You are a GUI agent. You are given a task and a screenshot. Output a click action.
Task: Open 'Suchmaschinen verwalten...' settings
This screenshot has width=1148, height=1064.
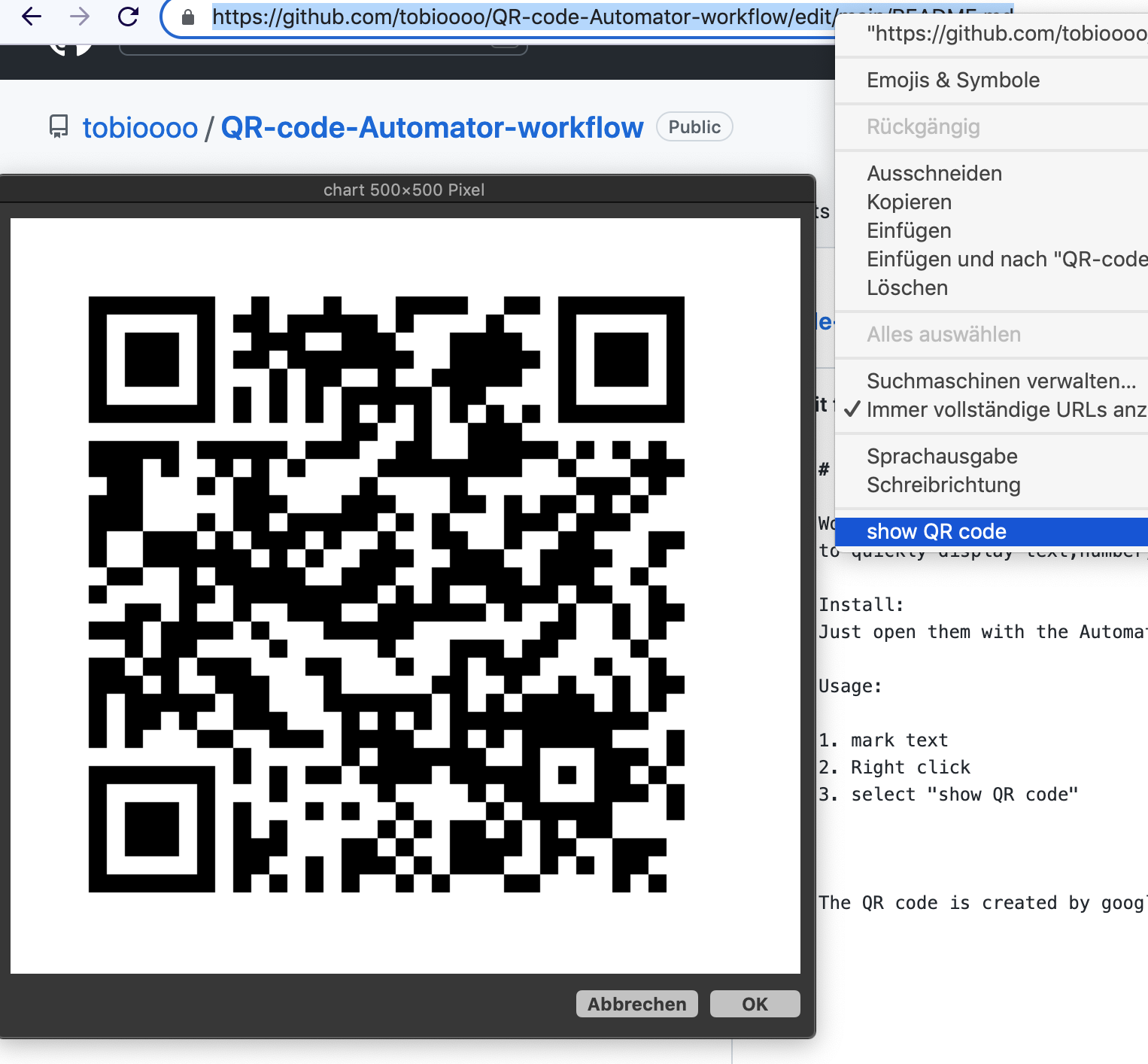(x=1002, y=381)
